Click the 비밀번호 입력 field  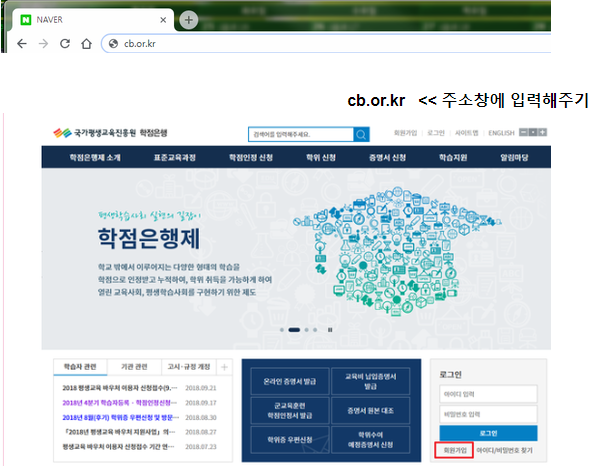click(488, 414)
